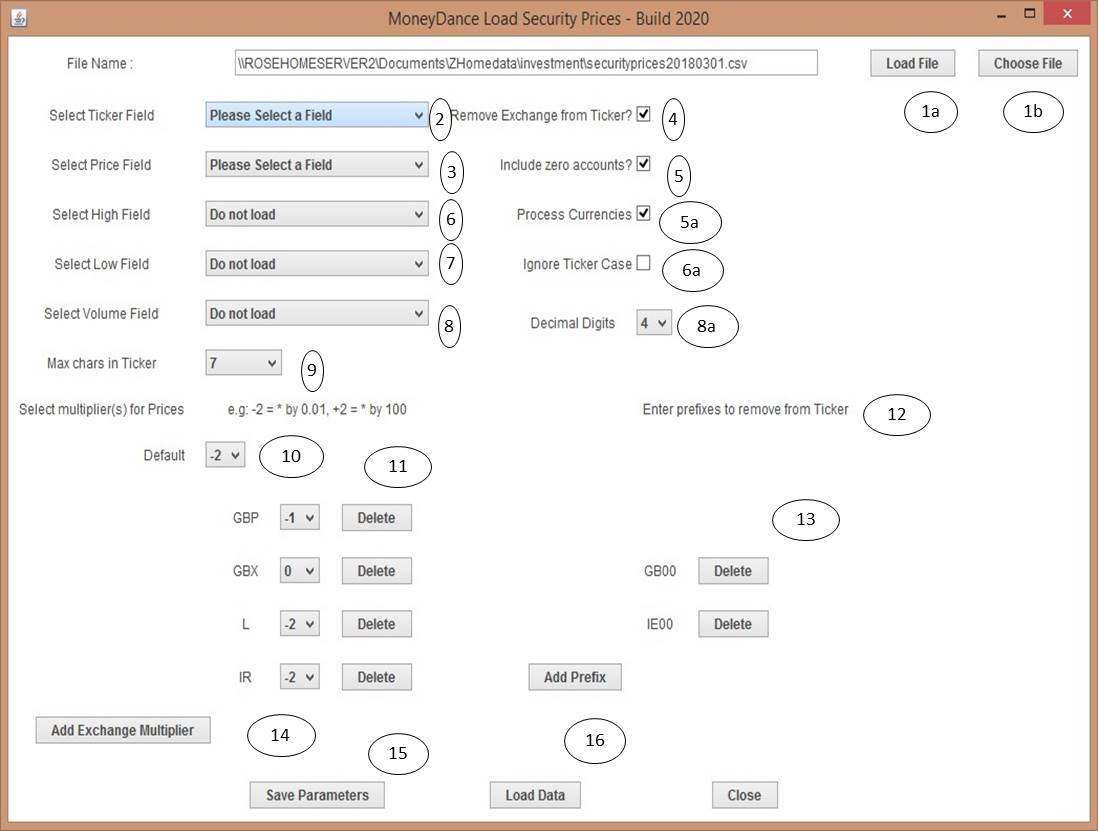Click the IE00 prefix text

[660, 624]
